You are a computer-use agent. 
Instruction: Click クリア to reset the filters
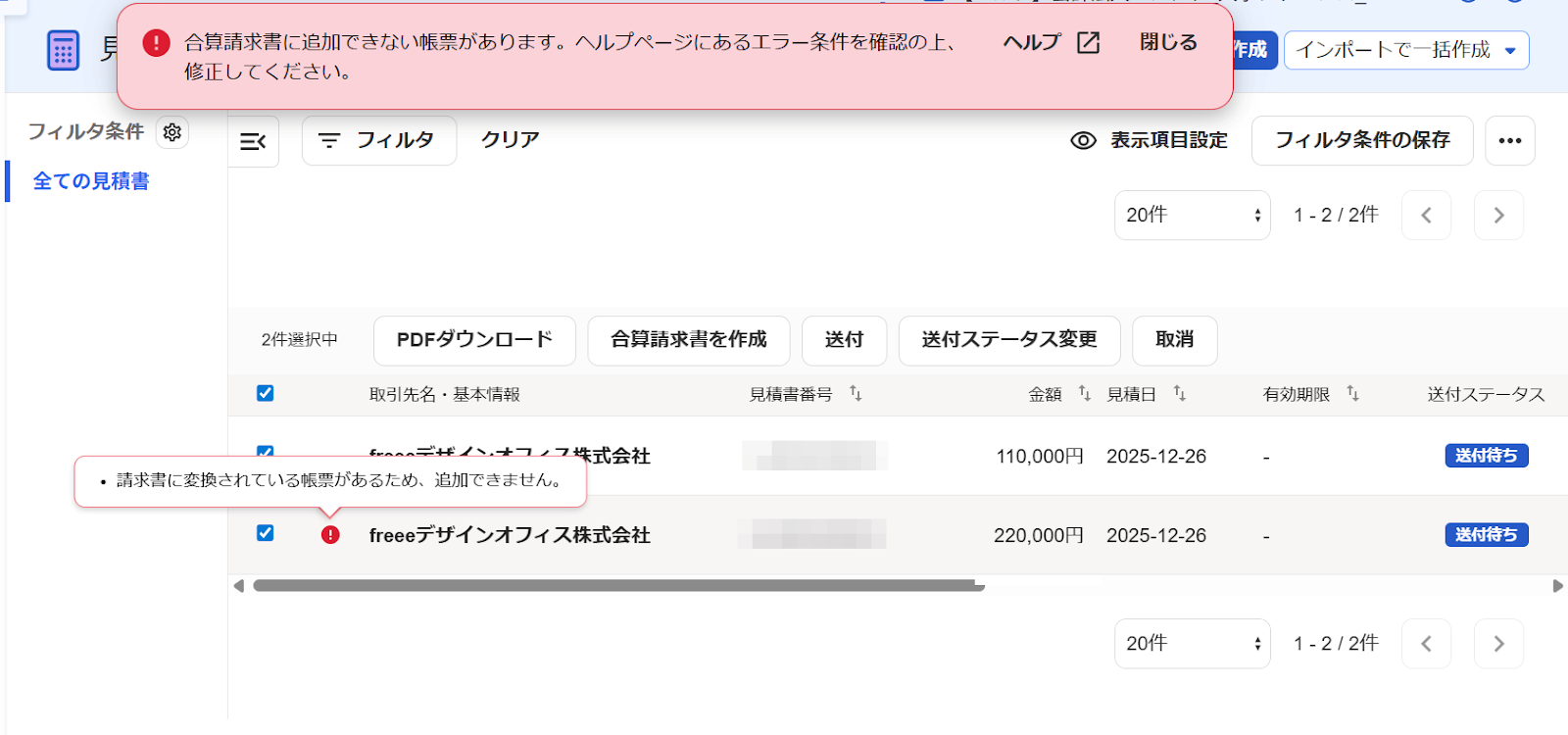coord(510,140)
